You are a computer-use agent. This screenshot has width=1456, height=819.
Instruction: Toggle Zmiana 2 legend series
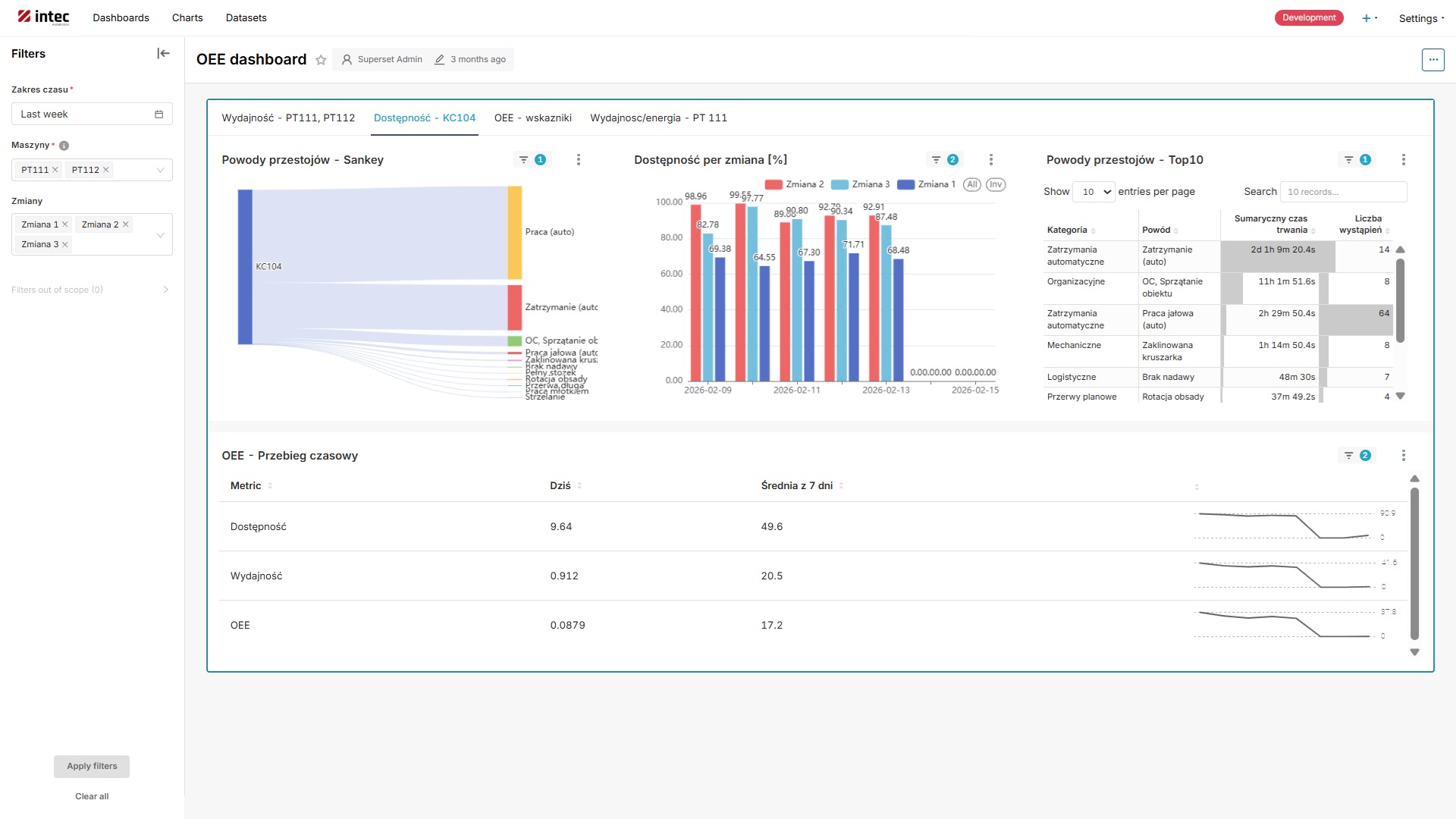794,184
